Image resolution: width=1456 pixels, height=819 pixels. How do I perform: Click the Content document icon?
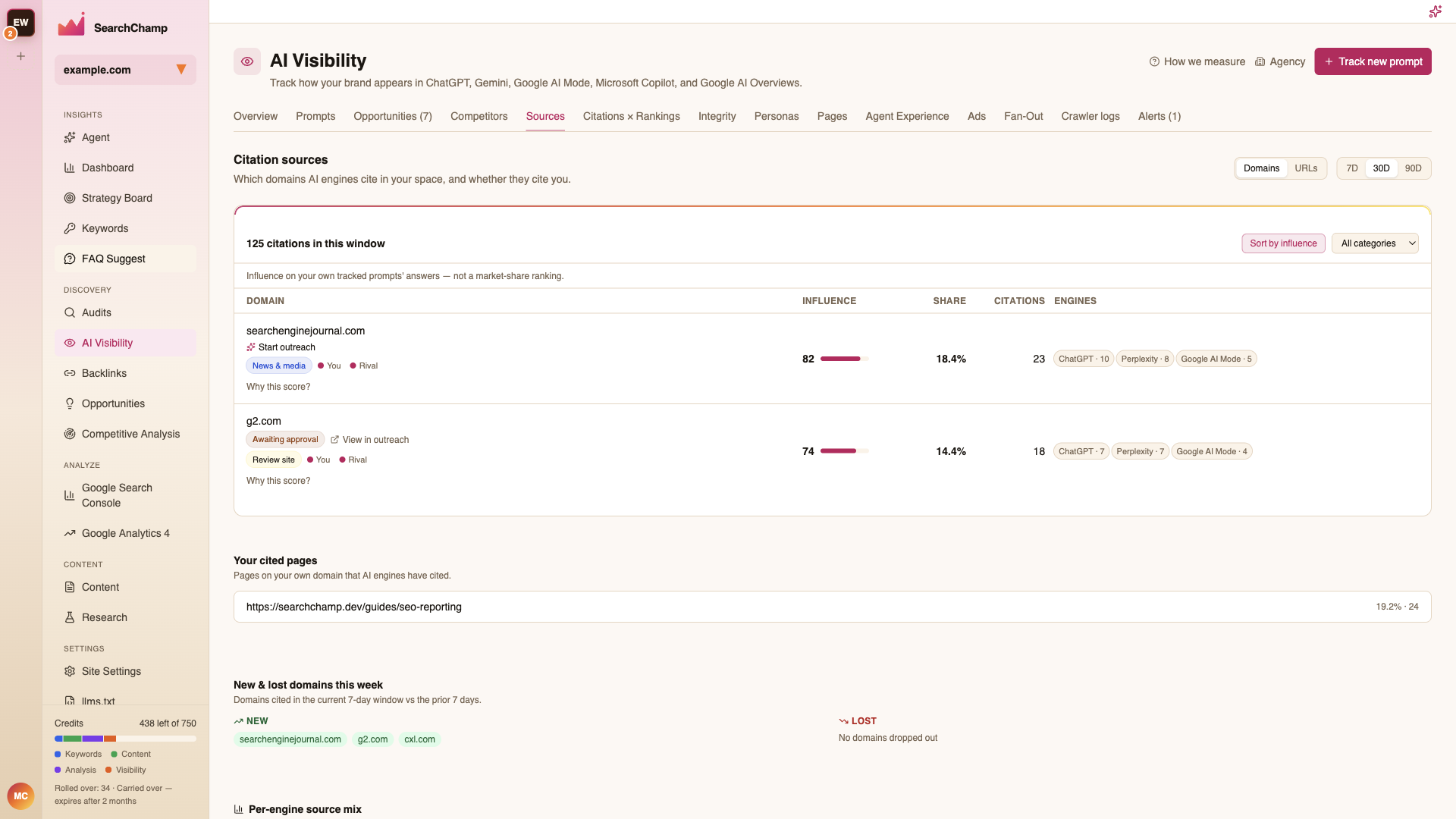click(70, 587)
